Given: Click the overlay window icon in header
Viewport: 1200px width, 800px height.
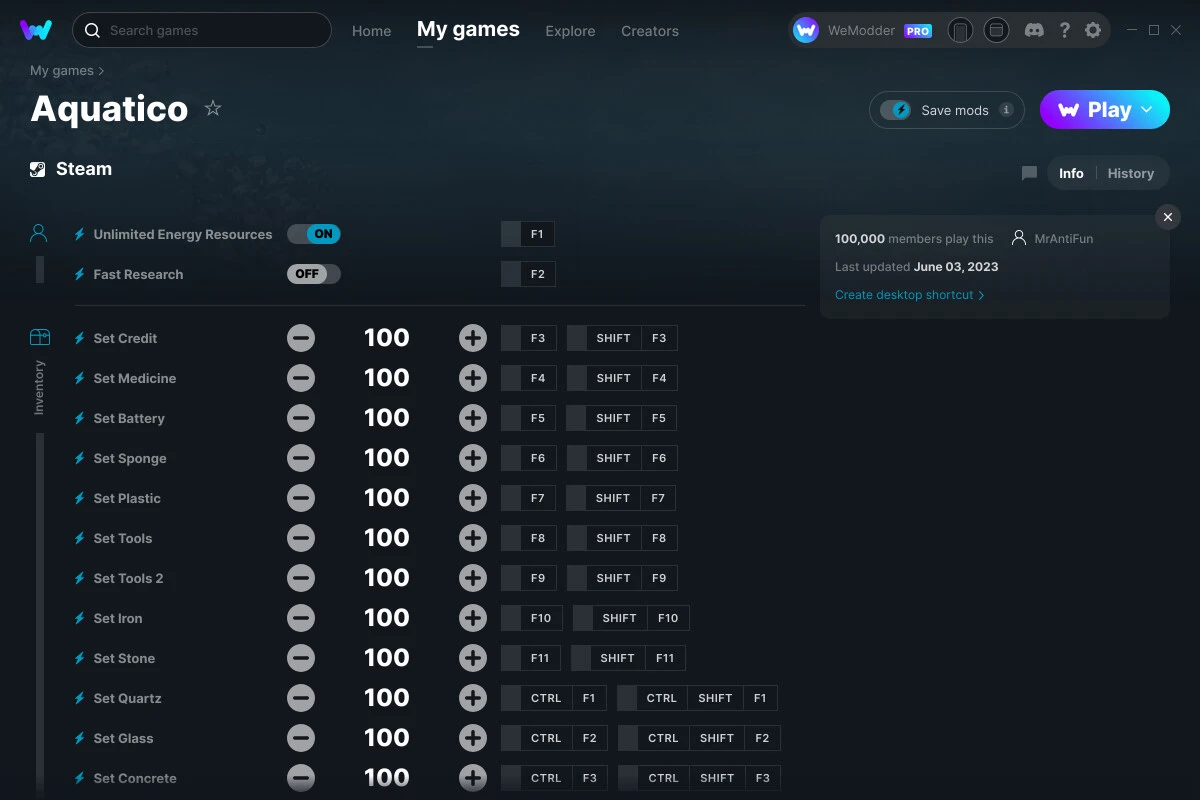Looking at the screenshot, I should click(996, 31).
